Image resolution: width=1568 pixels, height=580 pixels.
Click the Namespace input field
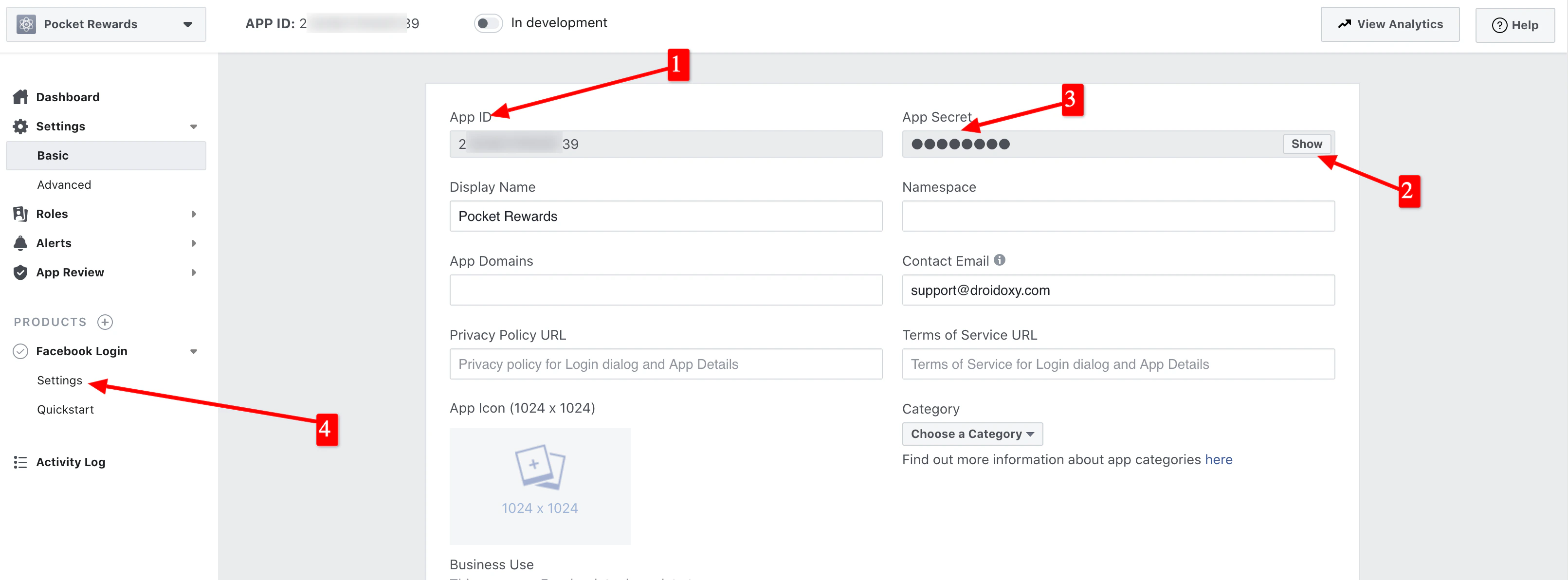(x=1118, y=216)
